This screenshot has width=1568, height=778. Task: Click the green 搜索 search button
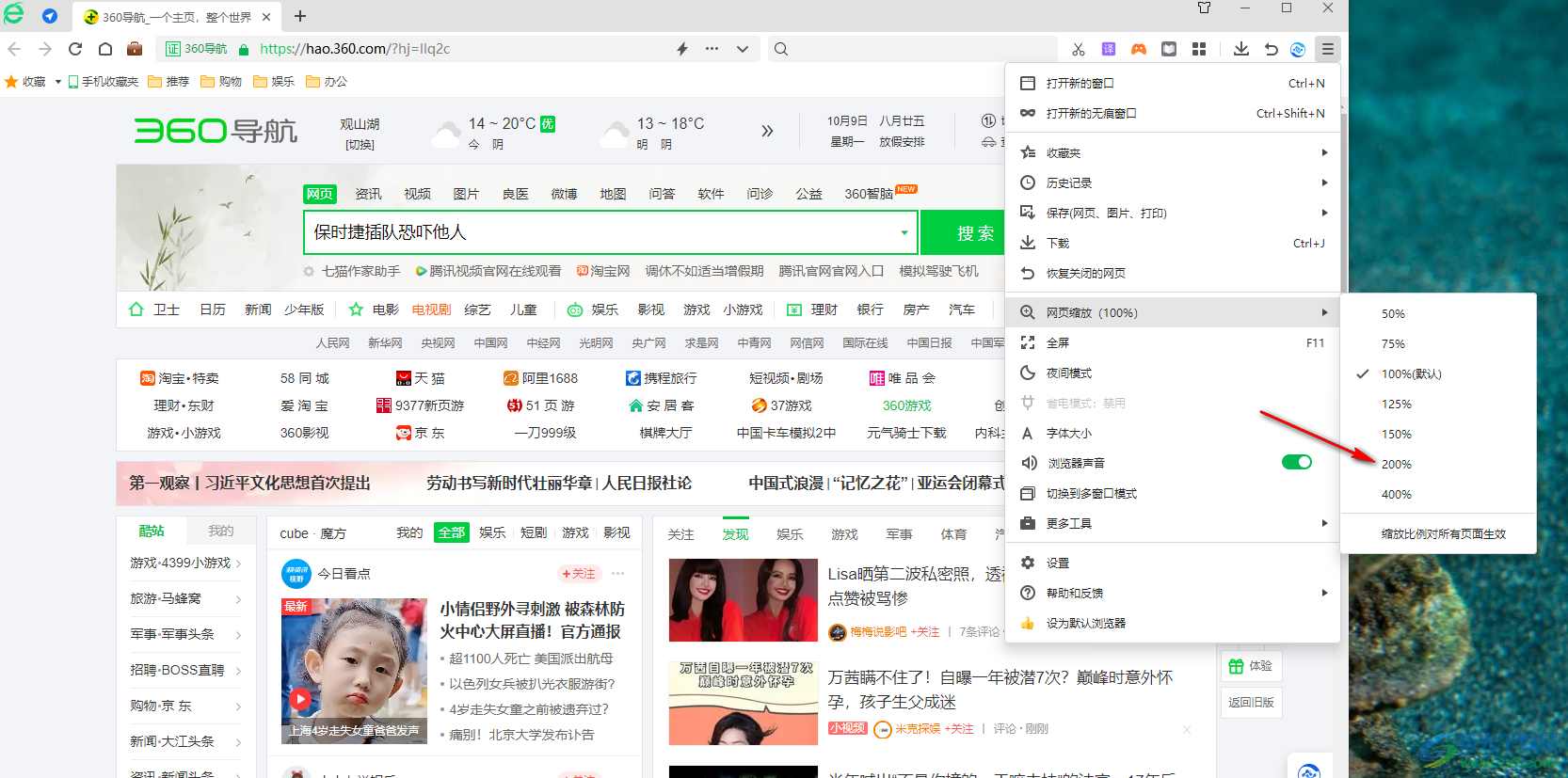tap(964, 232)
